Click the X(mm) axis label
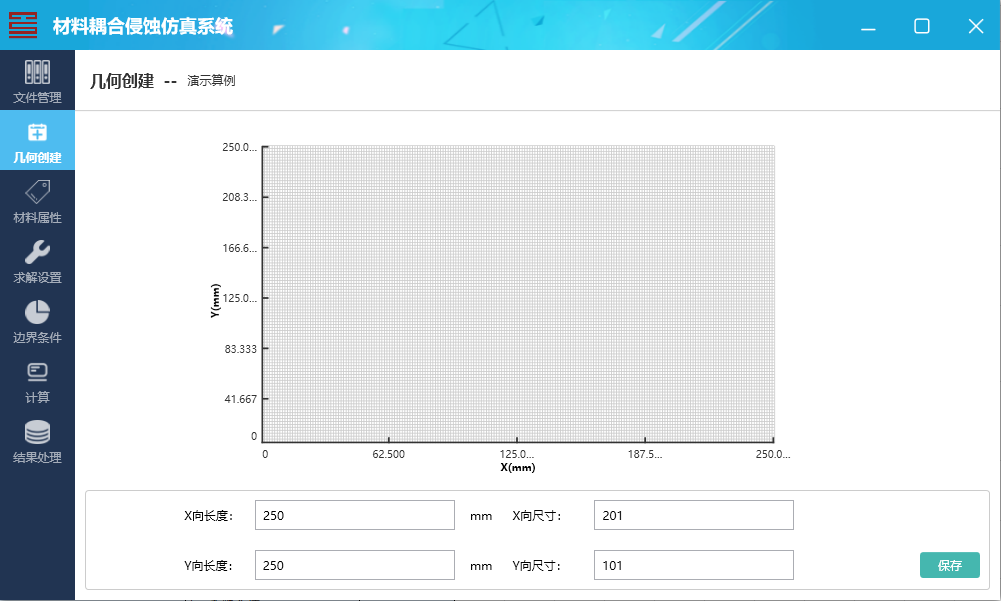 518,468
